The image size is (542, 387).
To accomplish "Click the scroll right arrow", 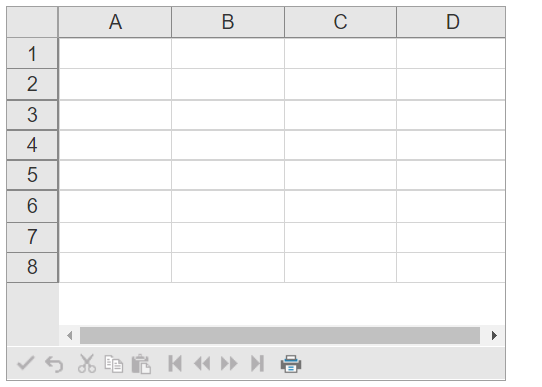I will tap(494, 336).
